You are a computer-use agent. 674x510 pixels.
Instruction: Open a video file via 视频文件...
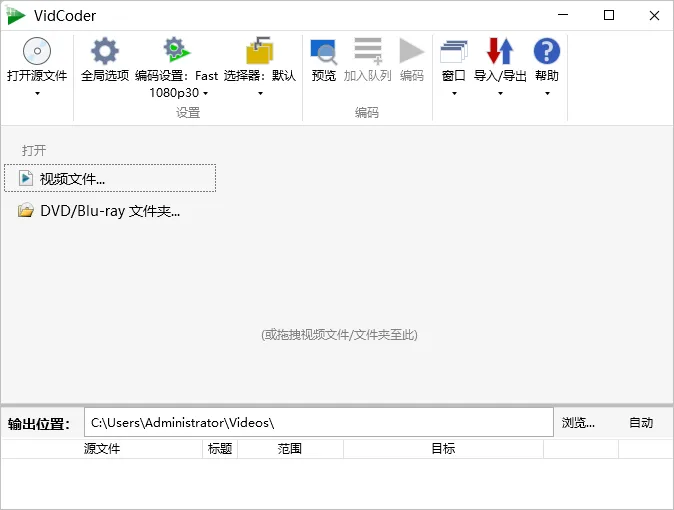(110, 178)
